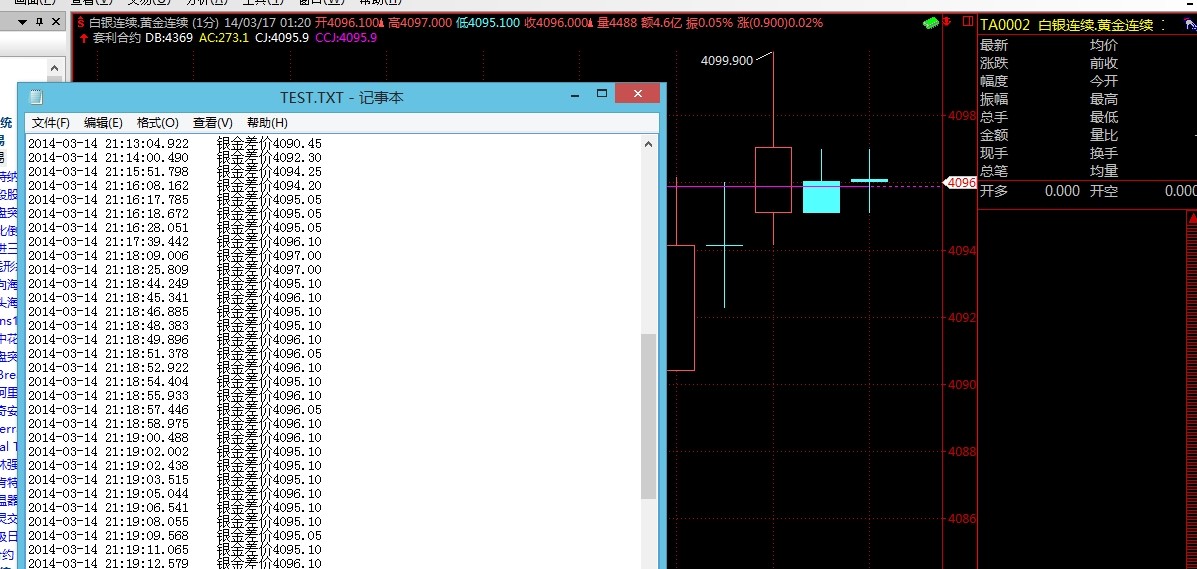
Task: Click the red $ icon beside 白银连续.黄金连续 title
Action: 81,22
